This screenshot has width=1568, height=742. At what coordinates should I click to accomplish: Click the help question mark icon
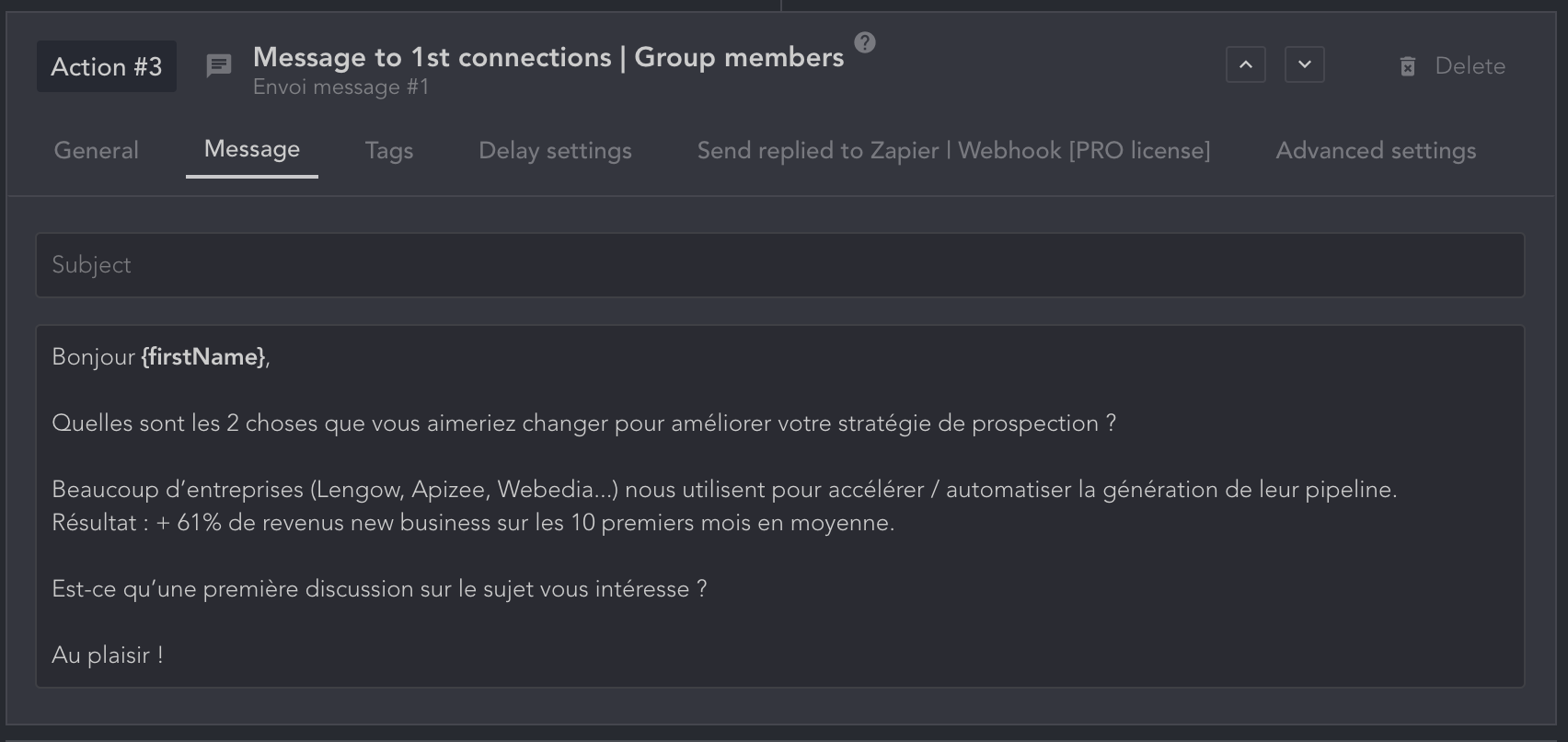tap(865, 42)
